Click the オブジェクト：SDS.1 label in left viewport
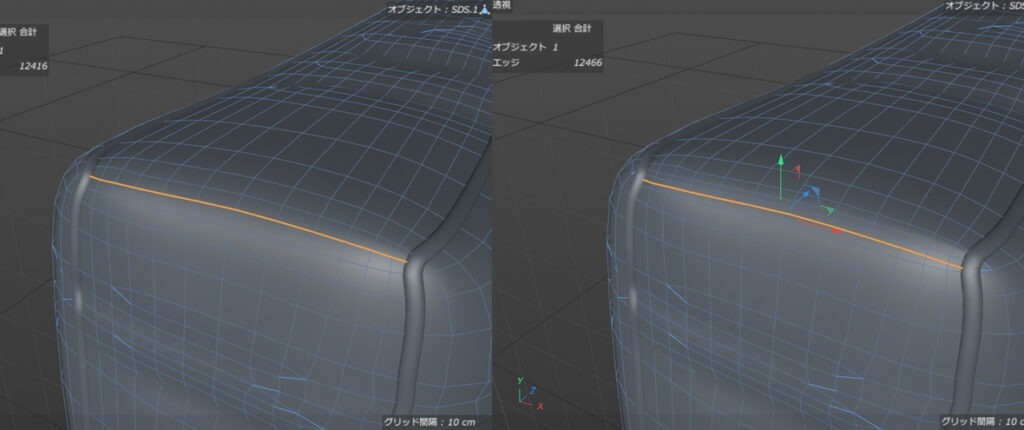The image size is (1024, 430). click(433, 9)
